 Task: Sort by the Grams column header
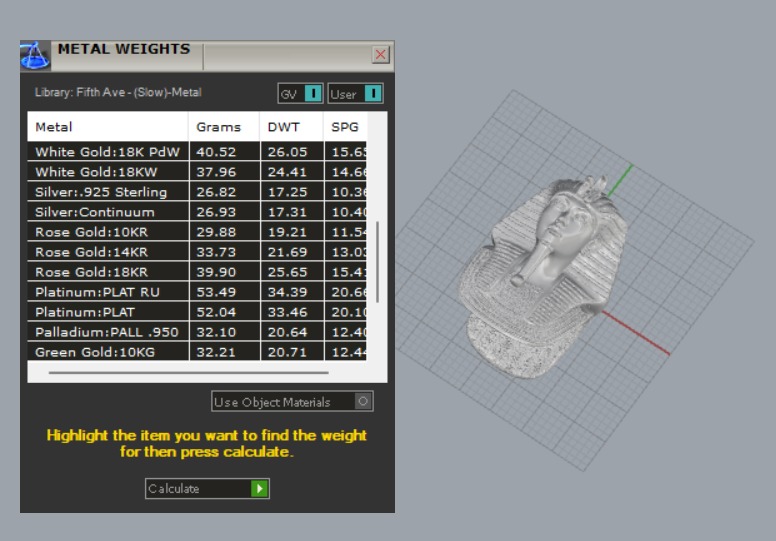224,127
